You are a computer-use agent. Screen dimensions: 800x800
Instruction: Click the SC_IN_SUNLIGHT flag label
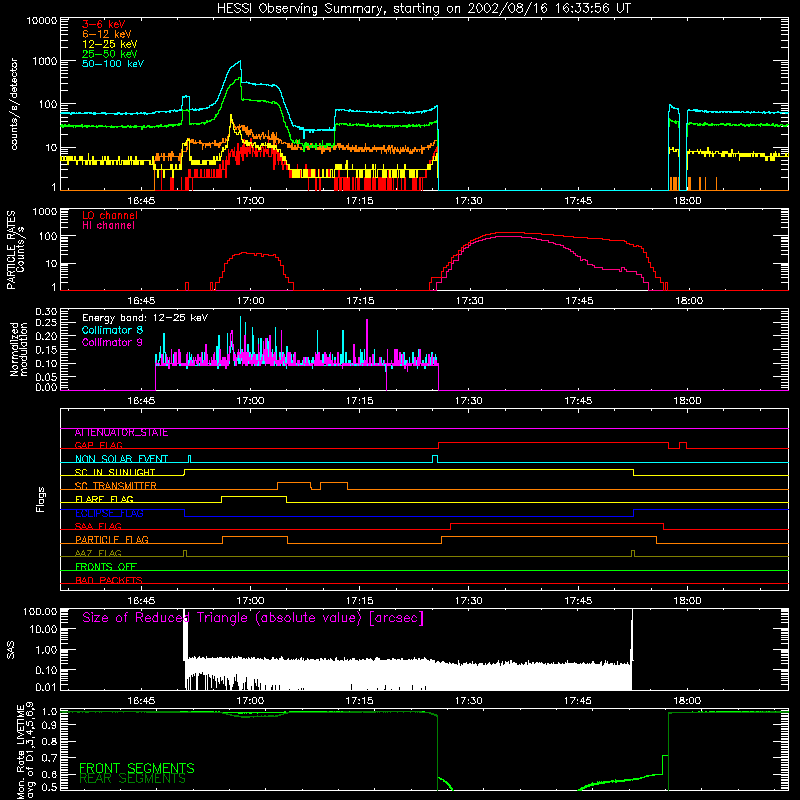pos(115,472)
